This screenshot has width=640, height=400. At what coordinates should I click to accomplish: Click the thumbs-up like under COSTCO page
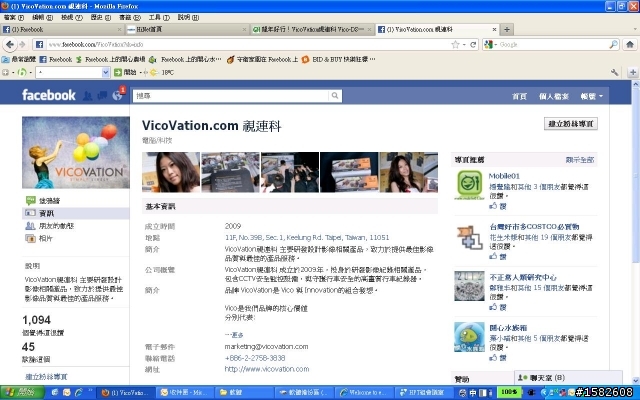493,256
